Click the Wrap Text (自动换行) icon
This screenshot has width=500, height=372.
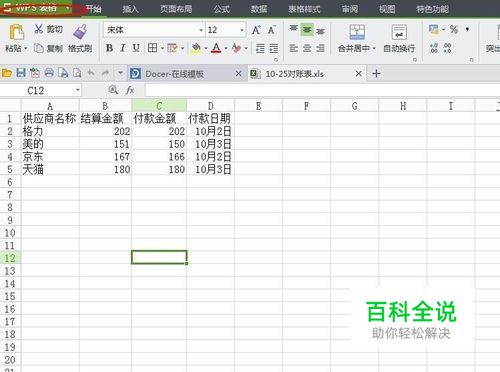(x=399, y=32)
